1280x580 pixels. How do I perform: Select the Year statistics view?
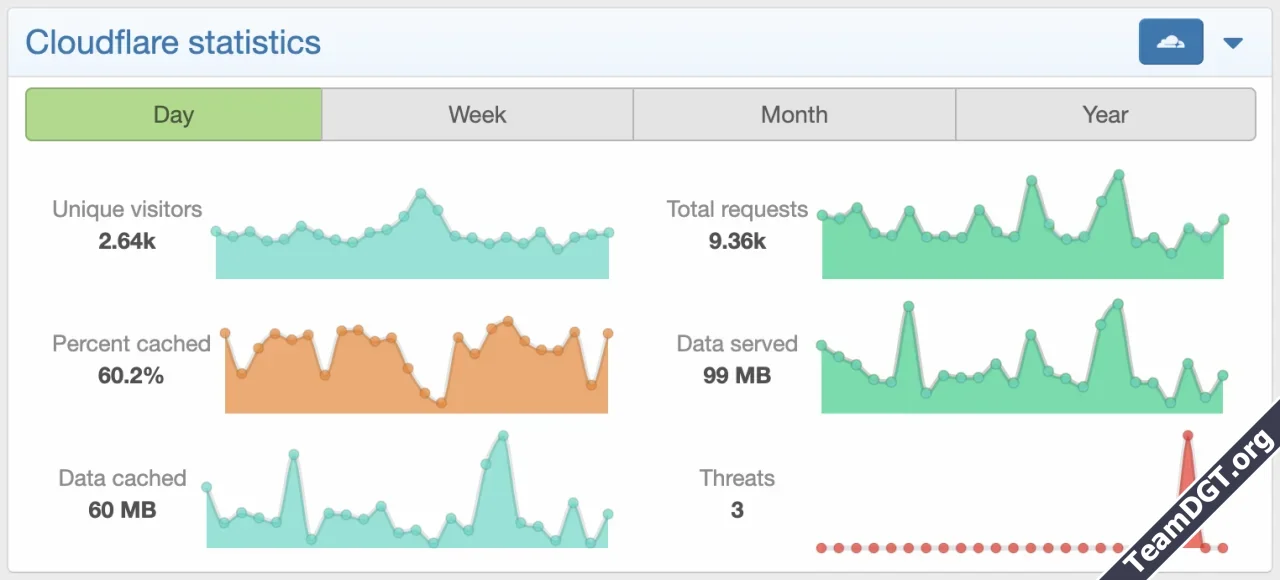tap(1105, 114)
